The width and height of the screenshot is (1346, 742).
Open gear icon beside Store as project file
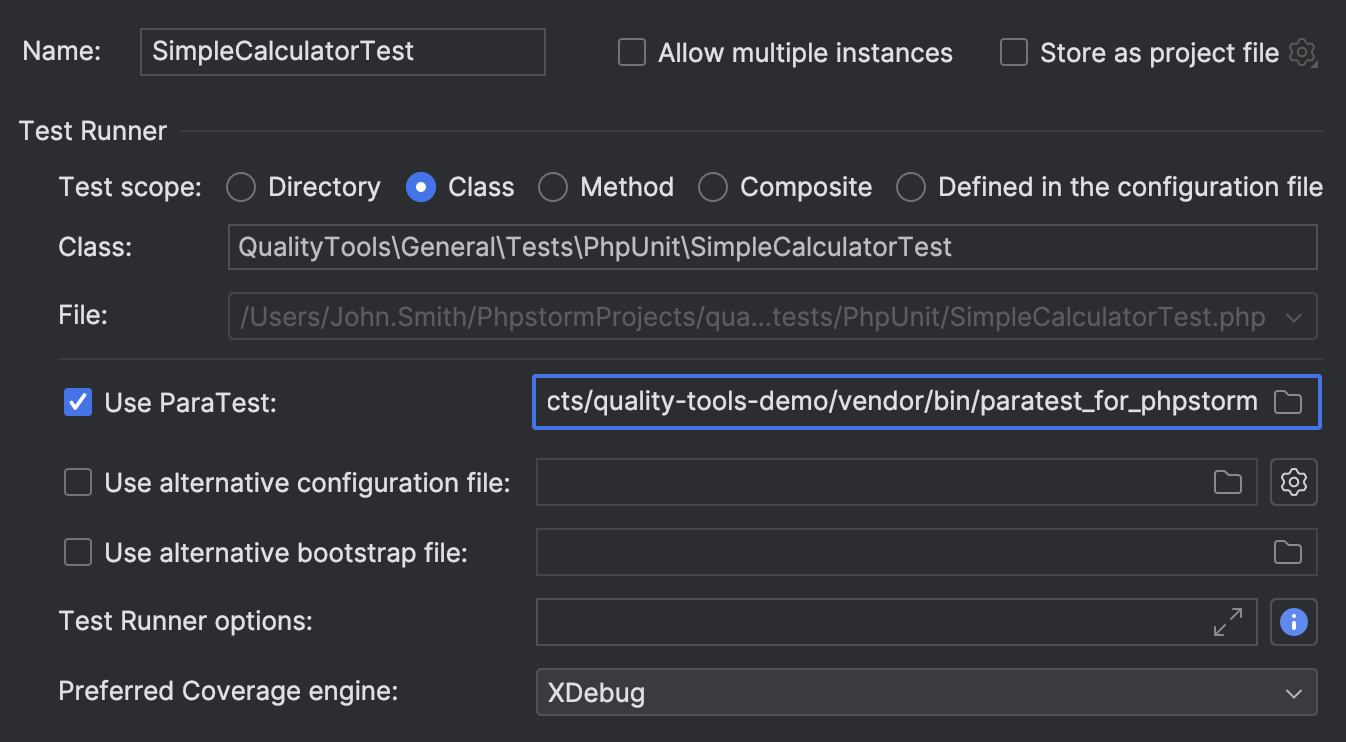(1303, 53)
